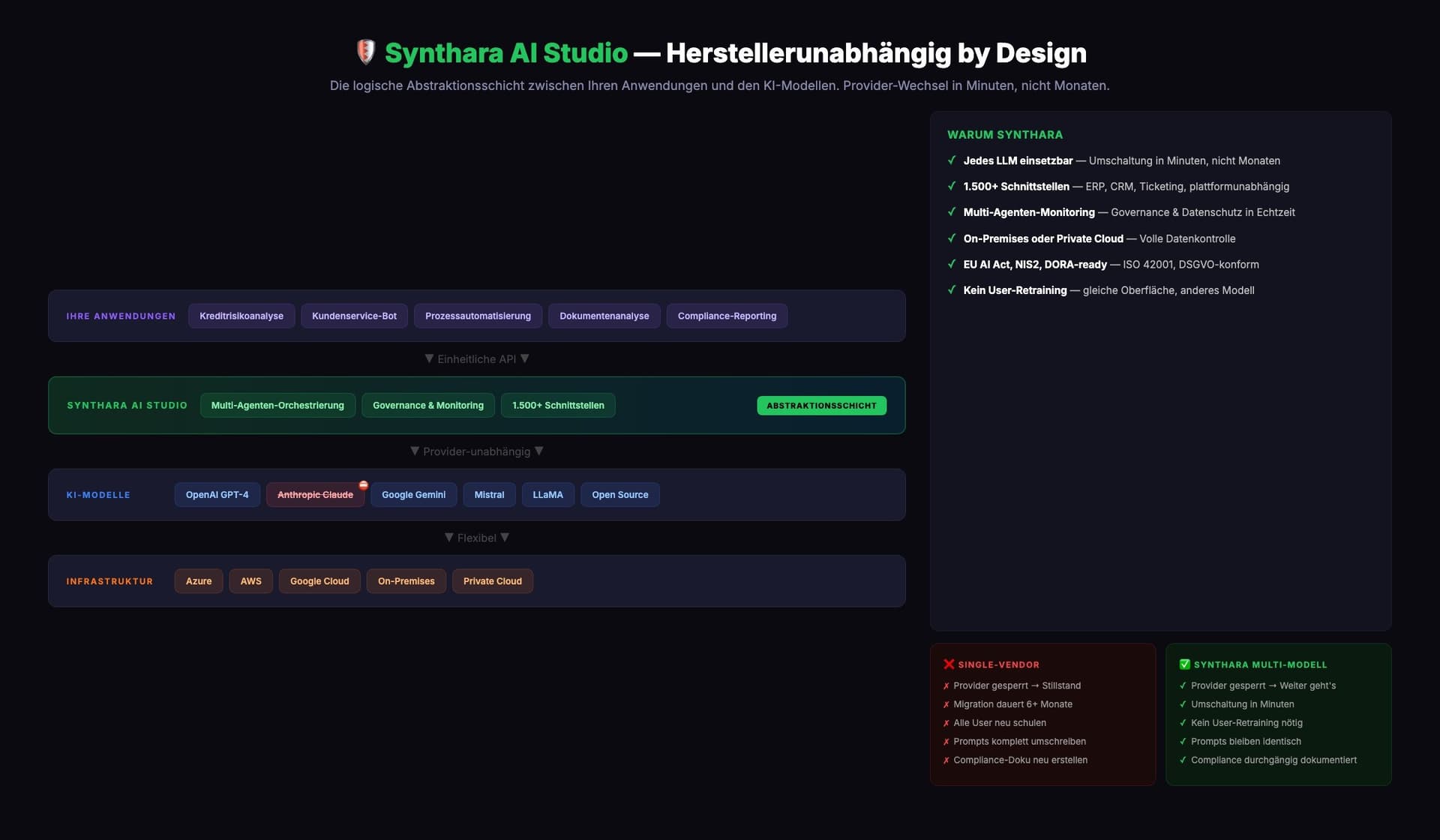Viewport: 1440px width, 840px height.
Task: Select the Kundenservice-Bot application chip
Action: 354,316
